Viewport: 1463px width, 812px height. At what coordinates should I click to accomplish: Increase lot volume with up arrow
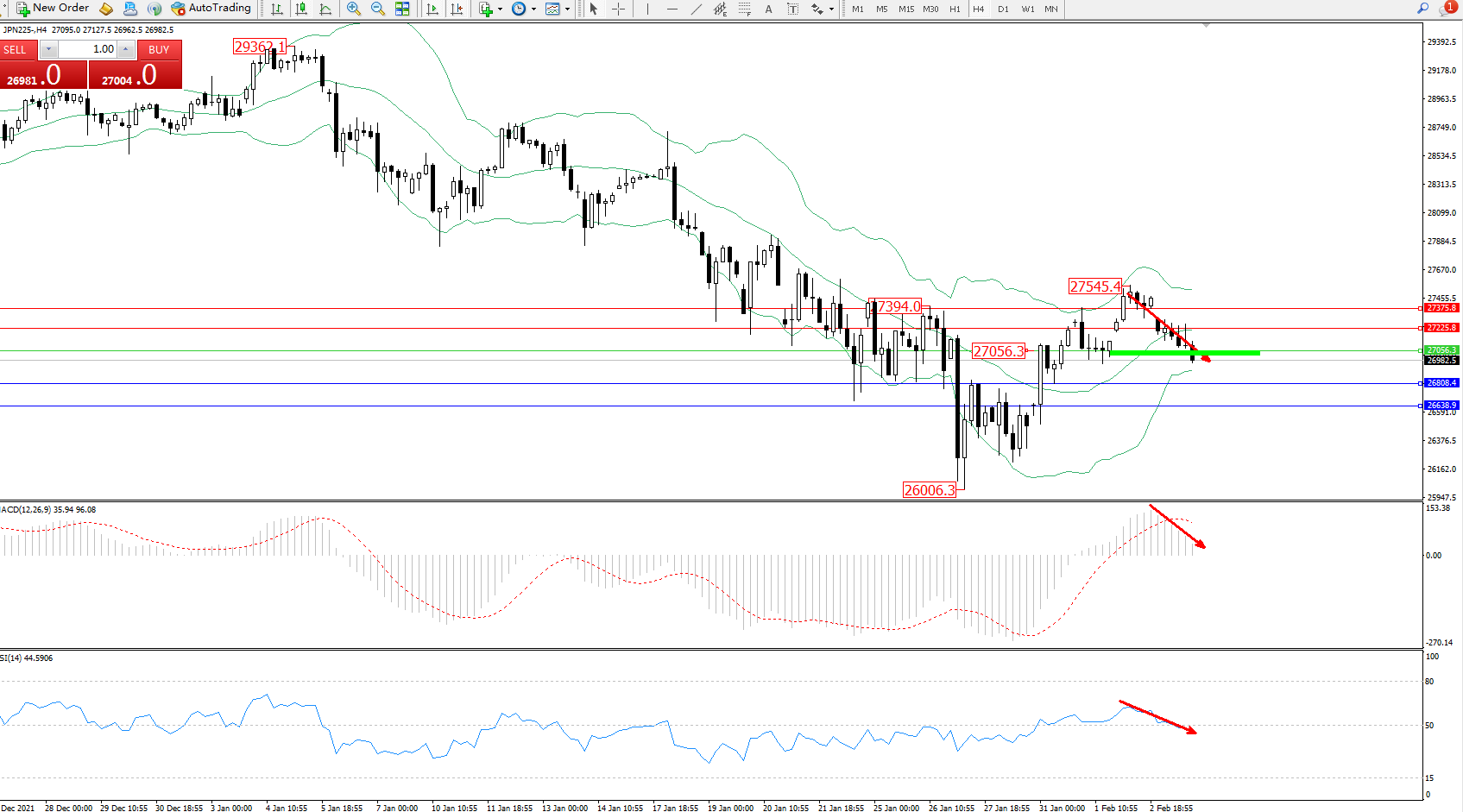(x=126, y=49)
